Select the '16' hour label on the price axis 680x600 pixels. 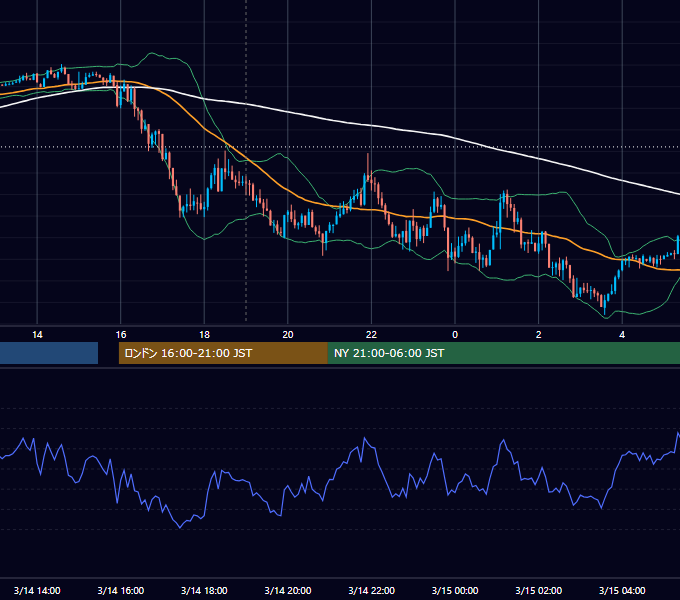point(121,335)
